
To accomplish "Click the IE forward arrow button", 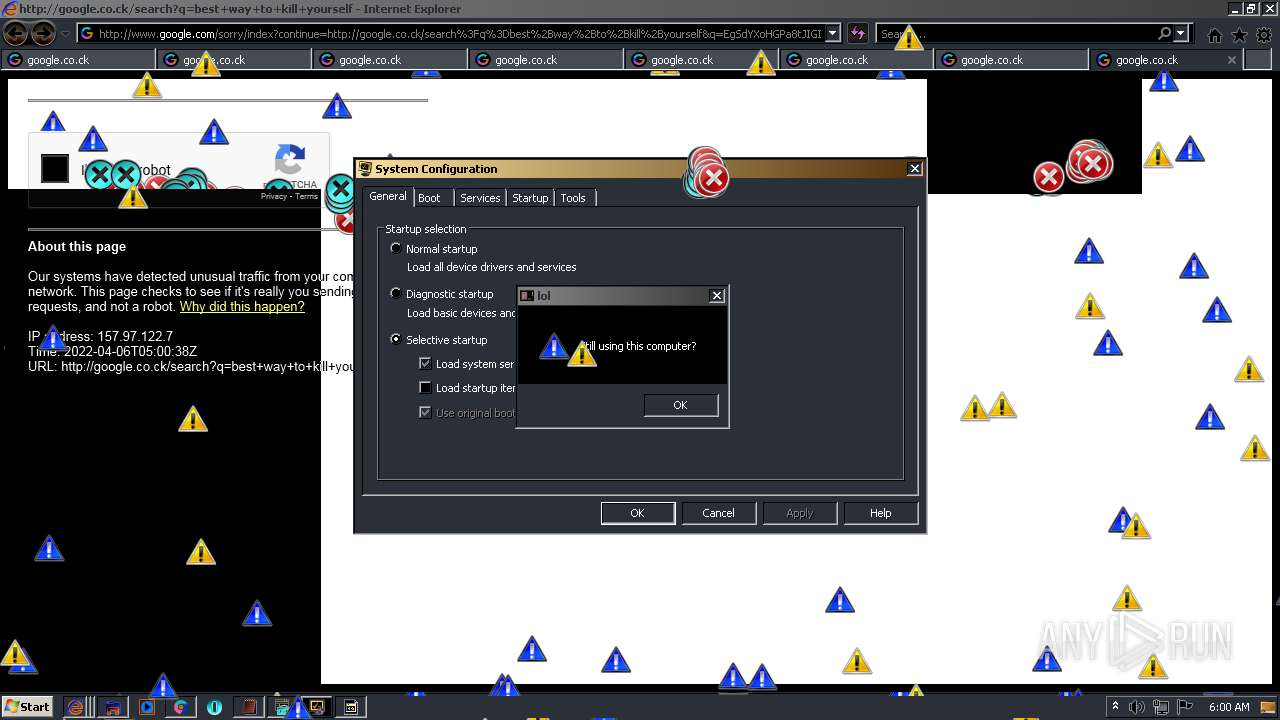I will [43, 34].
